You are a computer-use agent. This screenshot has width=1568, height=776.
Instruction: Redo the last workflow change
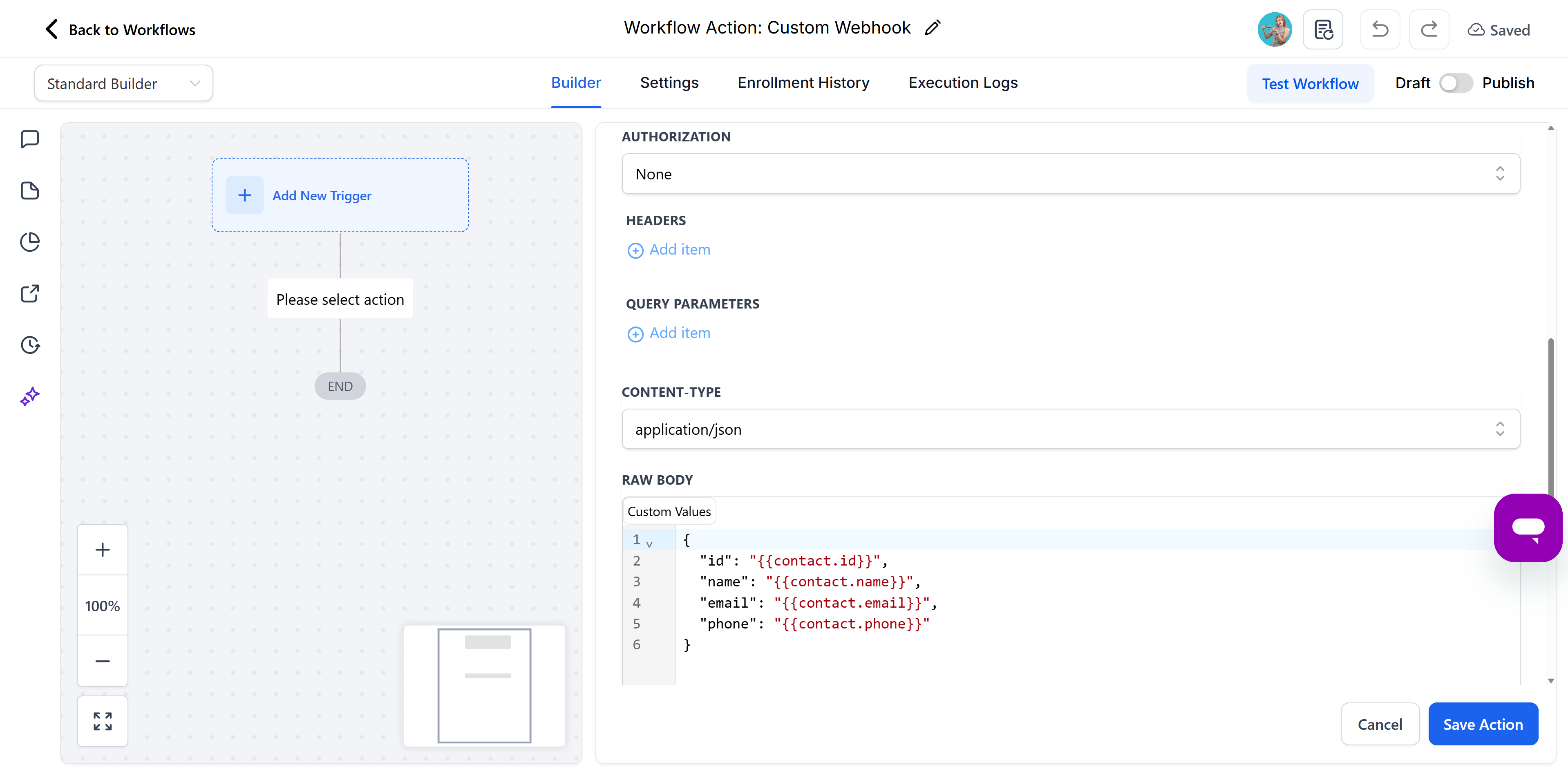pos(1429,29)
